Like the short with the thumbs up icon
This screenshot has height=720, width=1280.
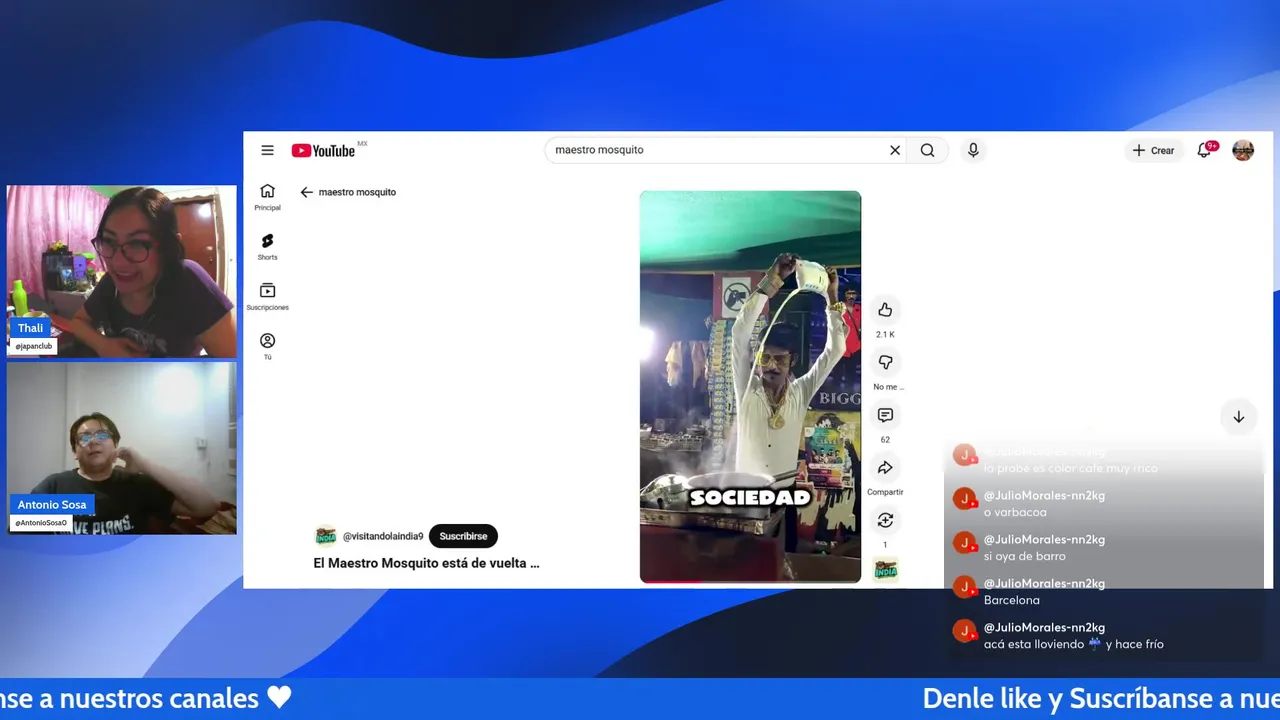click(x=885, y=310)
